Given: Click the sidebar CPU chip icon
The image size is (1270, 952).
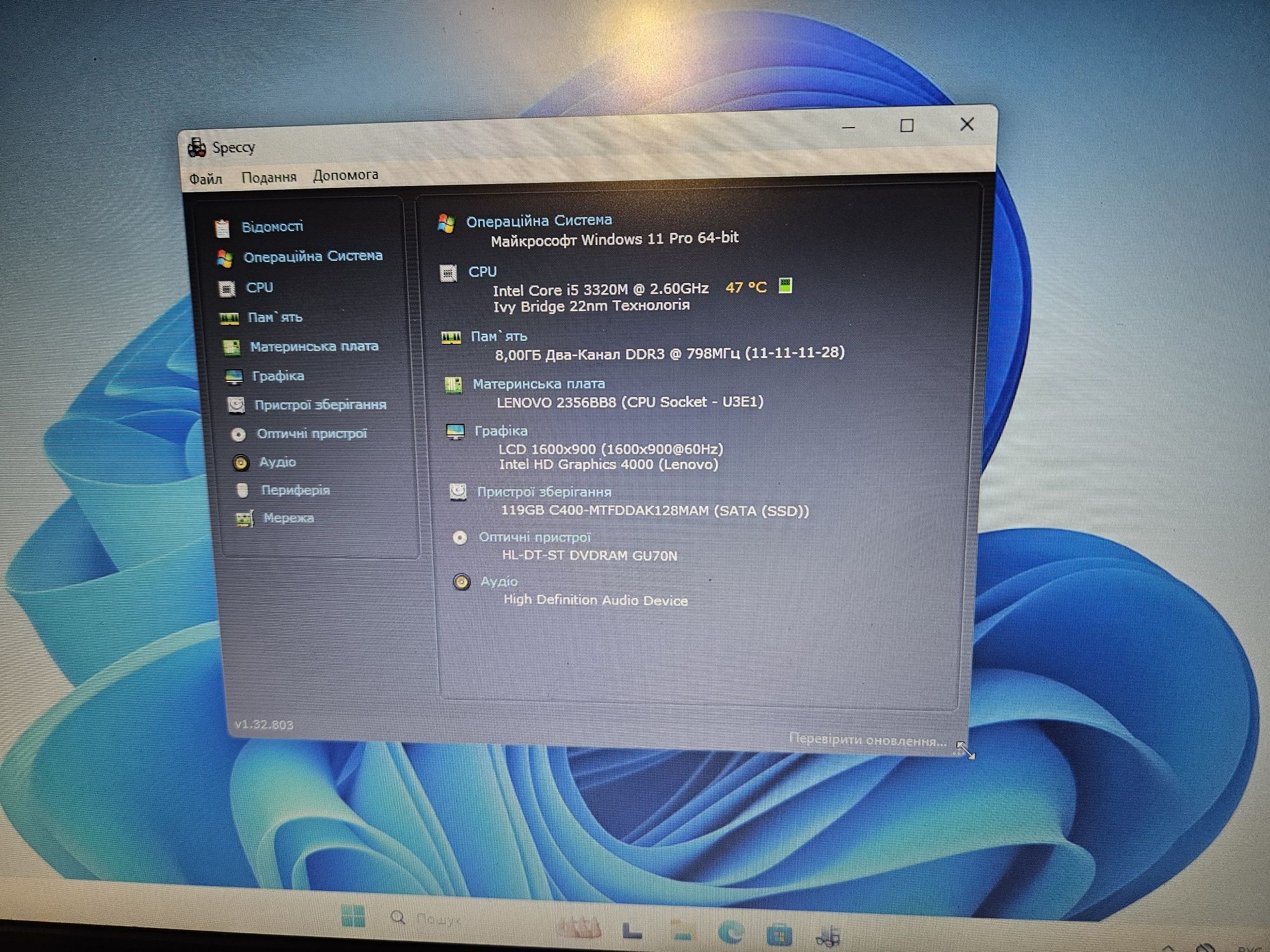Looking at the screenshot, I should [227, 289].
